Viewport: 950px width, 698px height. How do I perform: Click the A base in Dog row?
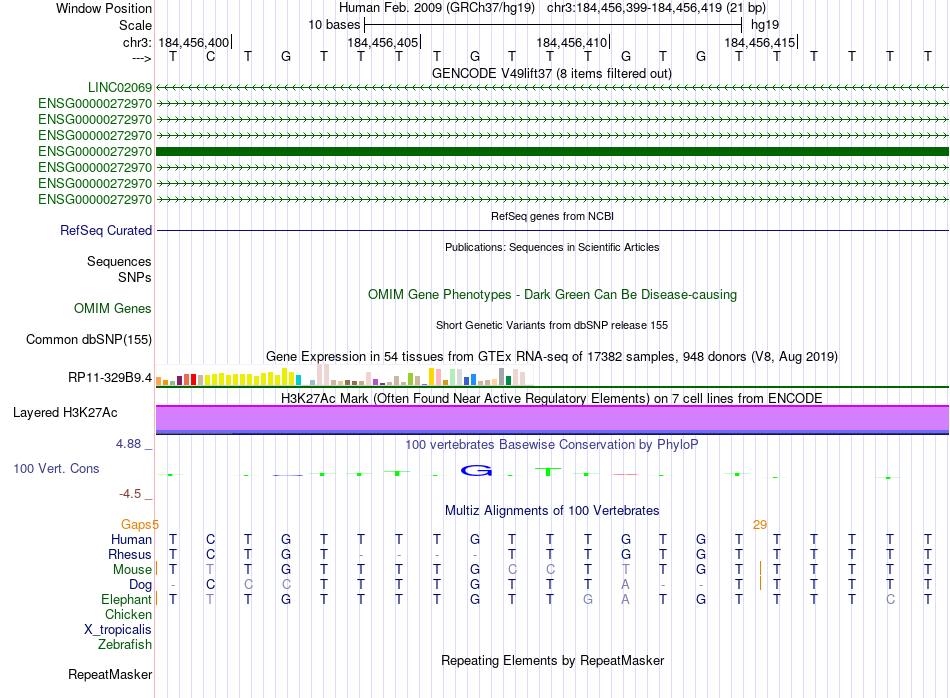(625, 585)
